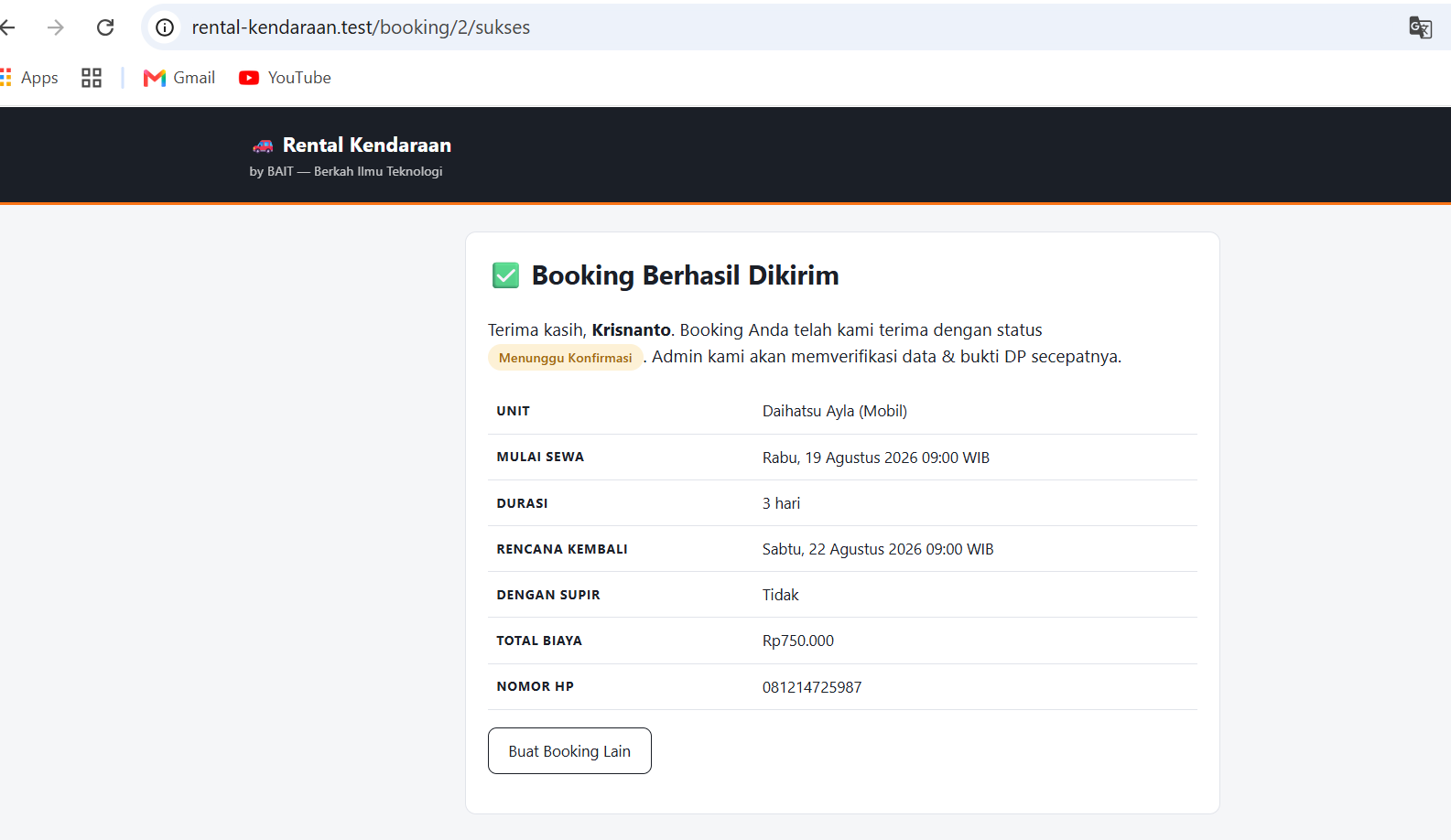Click the address bar URL

(361, 27)
